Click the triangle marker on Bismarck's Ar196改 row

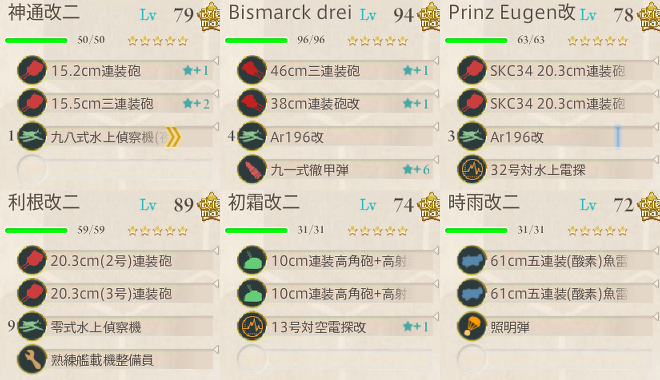coord(436,126)
